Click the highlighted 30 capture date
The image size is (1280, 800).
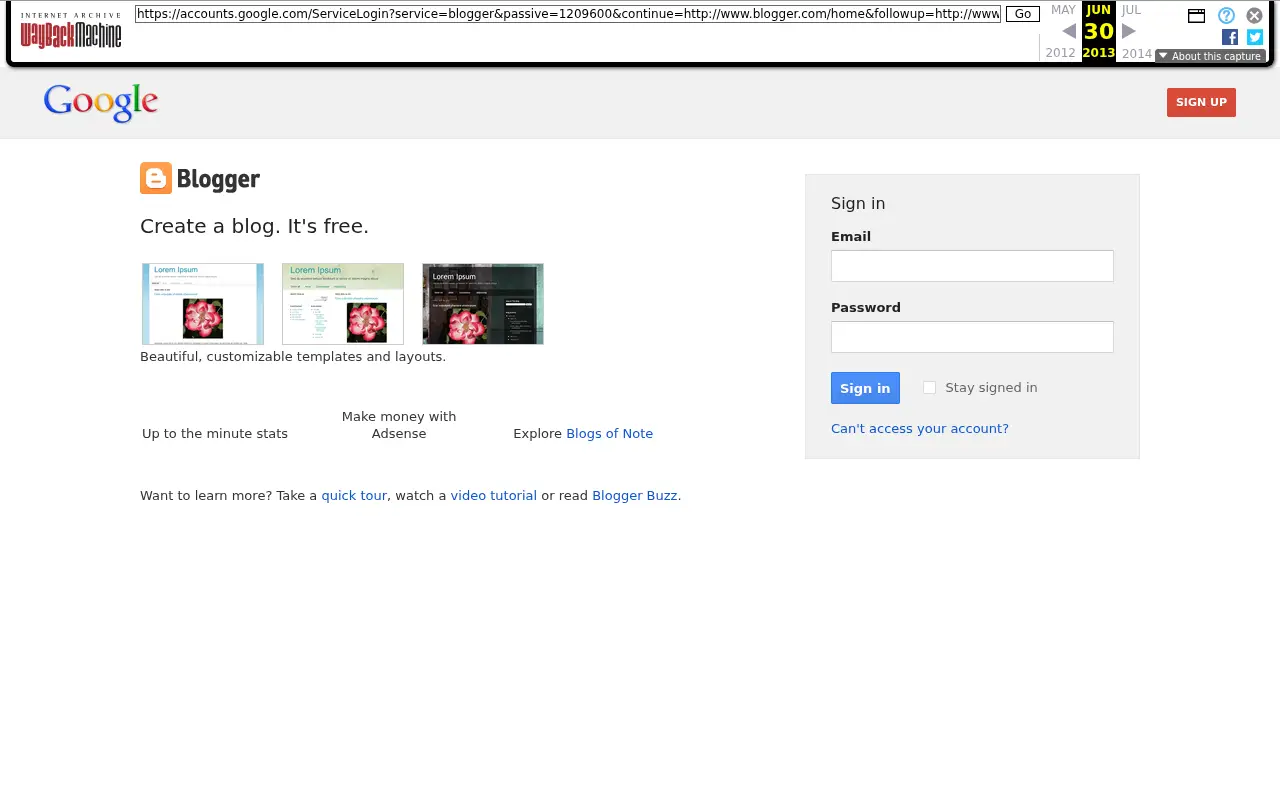tap(1099, 31)
